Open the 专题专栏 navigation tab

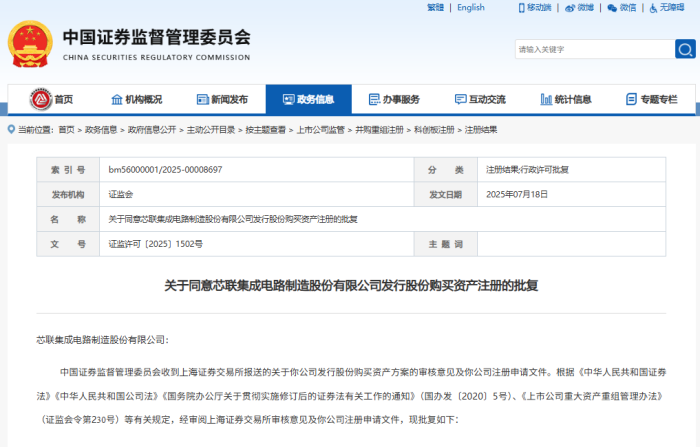pyautogui.click(x=651, y=99)
